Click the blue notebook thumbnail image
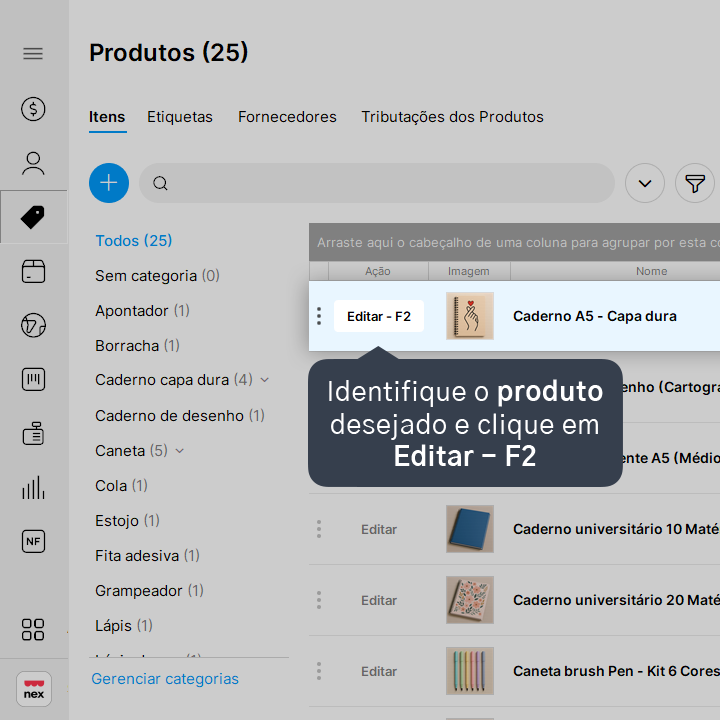 470,529
